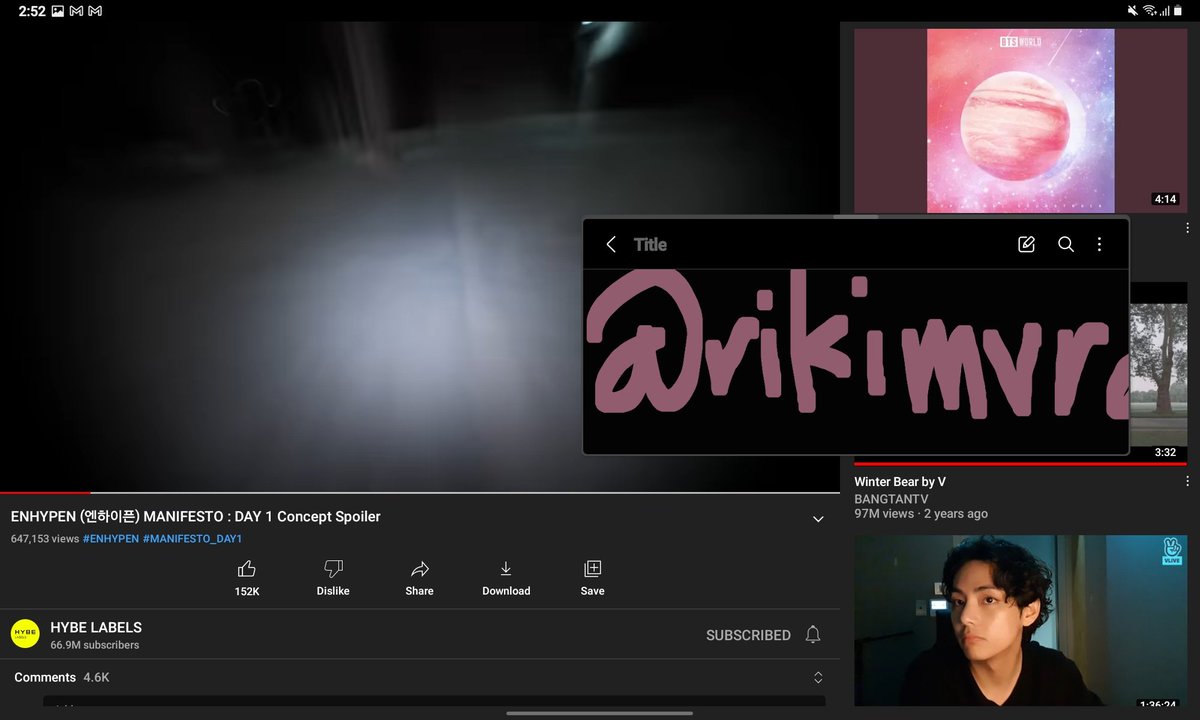Click the SUBSCRIBED button
1200x720 pixels.
pyautogui.click(x=748, y=635)
